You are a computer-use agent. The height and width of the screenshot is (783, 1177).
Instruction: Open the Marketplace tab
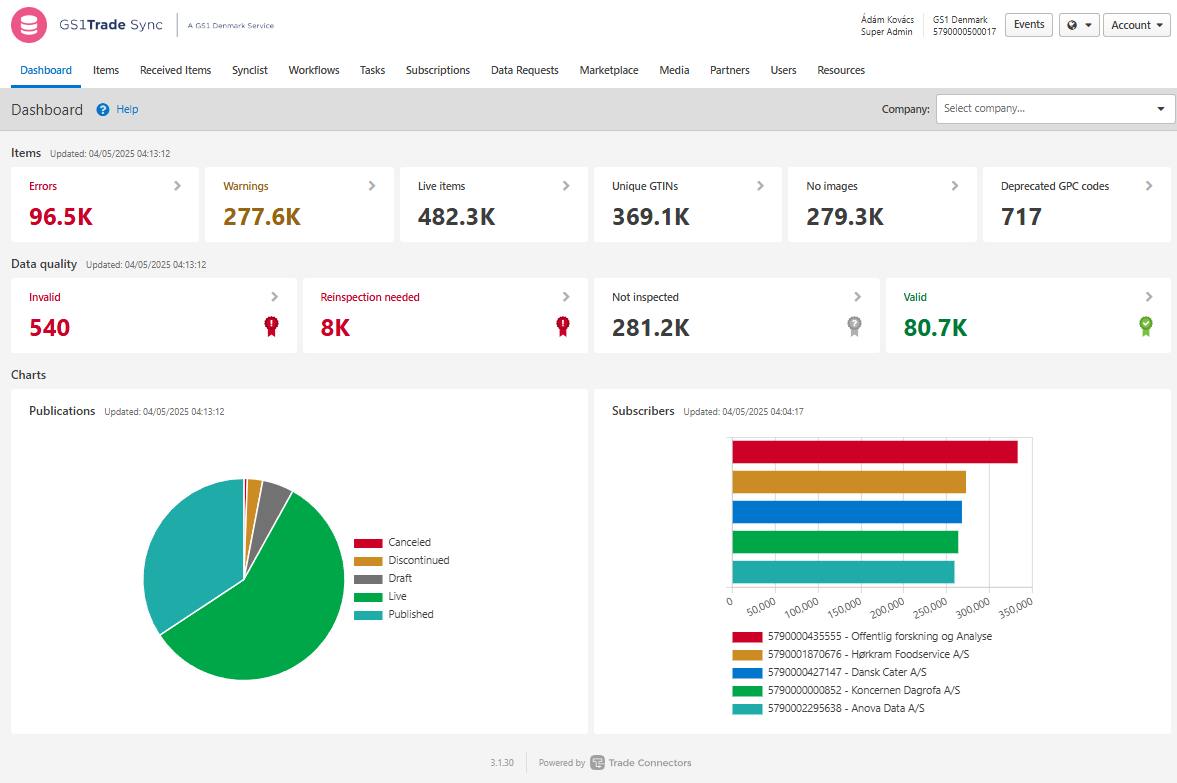(609, 70)
